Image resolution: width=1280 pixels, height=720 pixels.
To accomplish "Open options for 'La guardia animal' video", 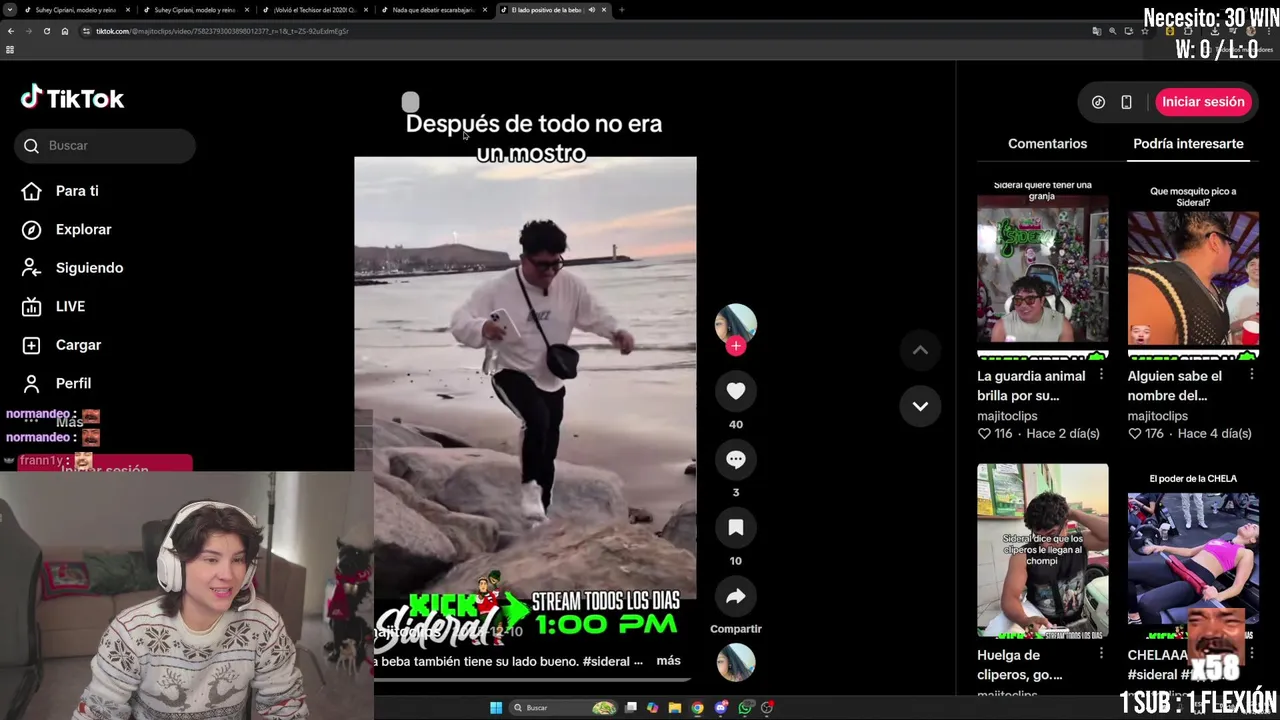I will pos(1101,375).
